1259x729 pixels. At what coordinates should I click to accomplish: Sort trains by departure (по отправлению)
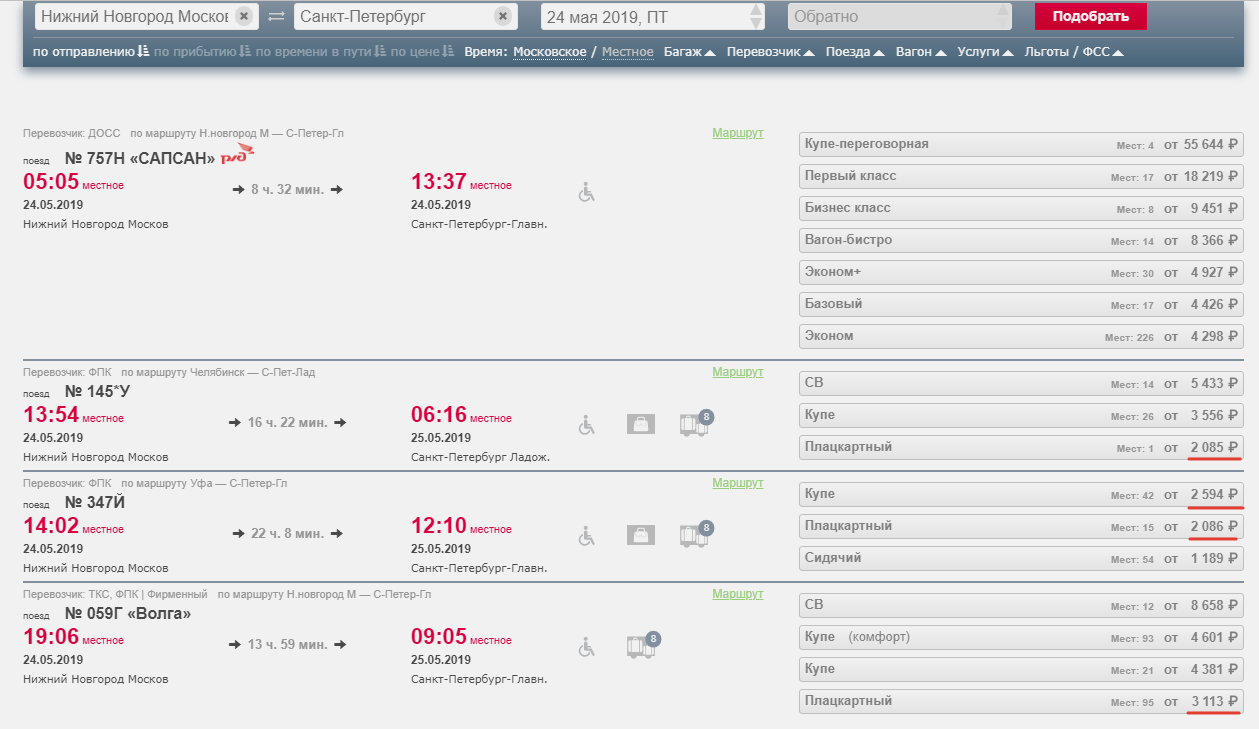90,52
